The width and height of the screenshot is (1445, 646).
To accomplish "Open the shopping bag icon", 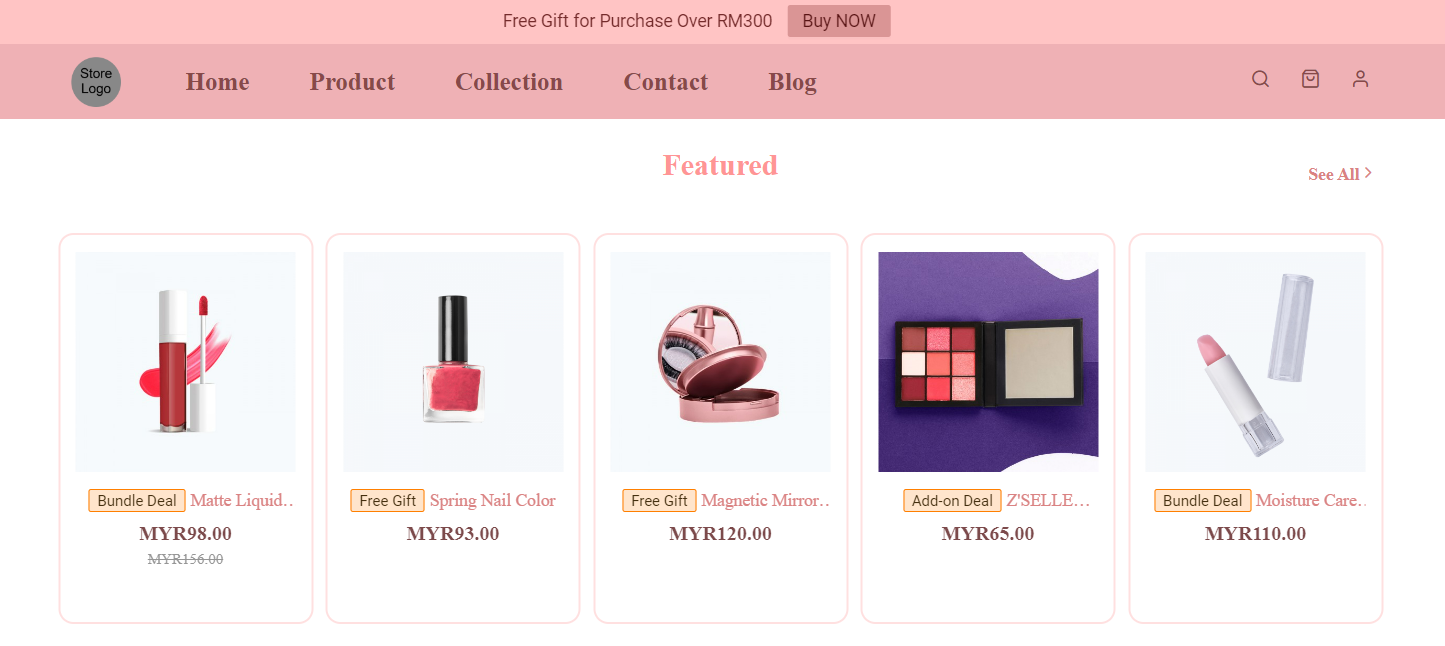I will (1310, 79).
